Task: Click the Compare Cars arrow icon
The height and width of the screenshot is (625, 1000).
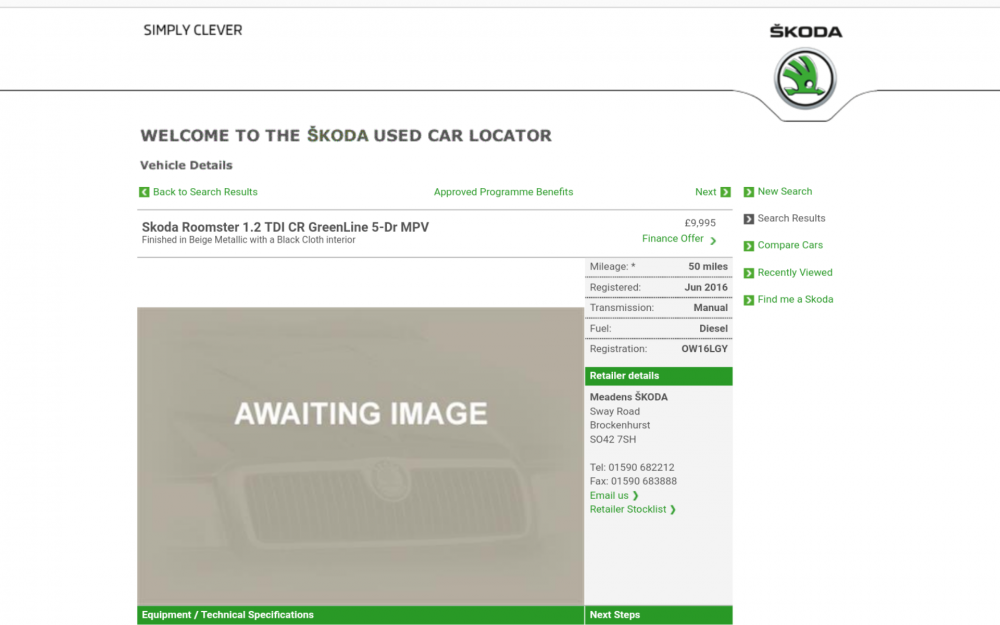Action: (x=749, y=246)
